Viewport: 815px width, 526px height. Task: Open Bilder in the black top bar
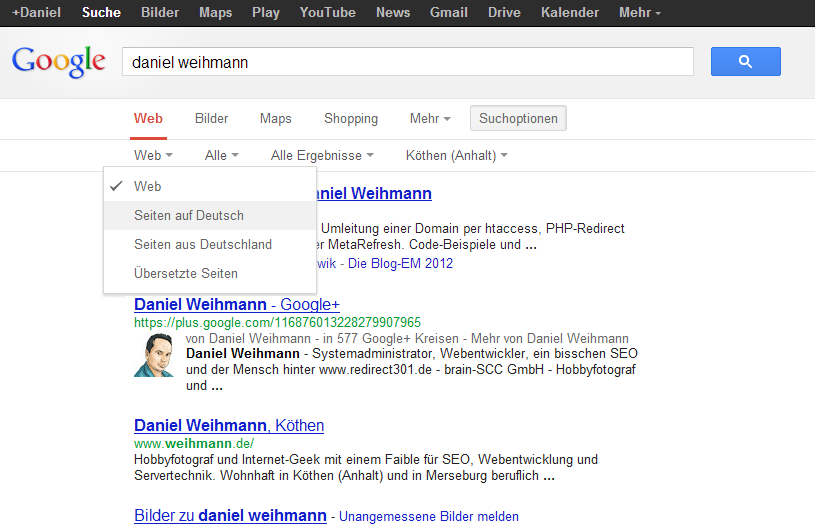click(x=160, y=12)
